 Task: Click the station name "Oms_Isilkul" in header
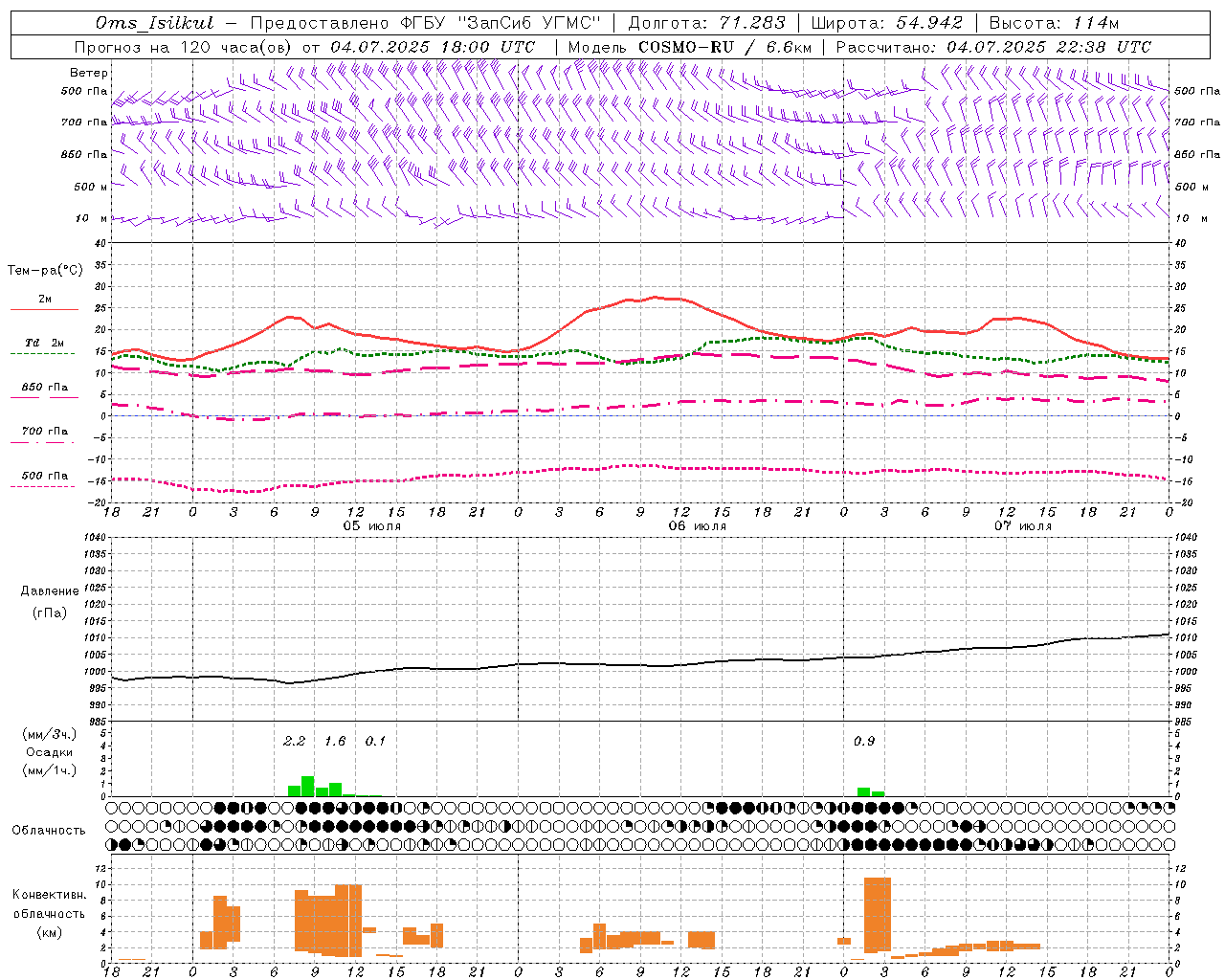point(154,23)
